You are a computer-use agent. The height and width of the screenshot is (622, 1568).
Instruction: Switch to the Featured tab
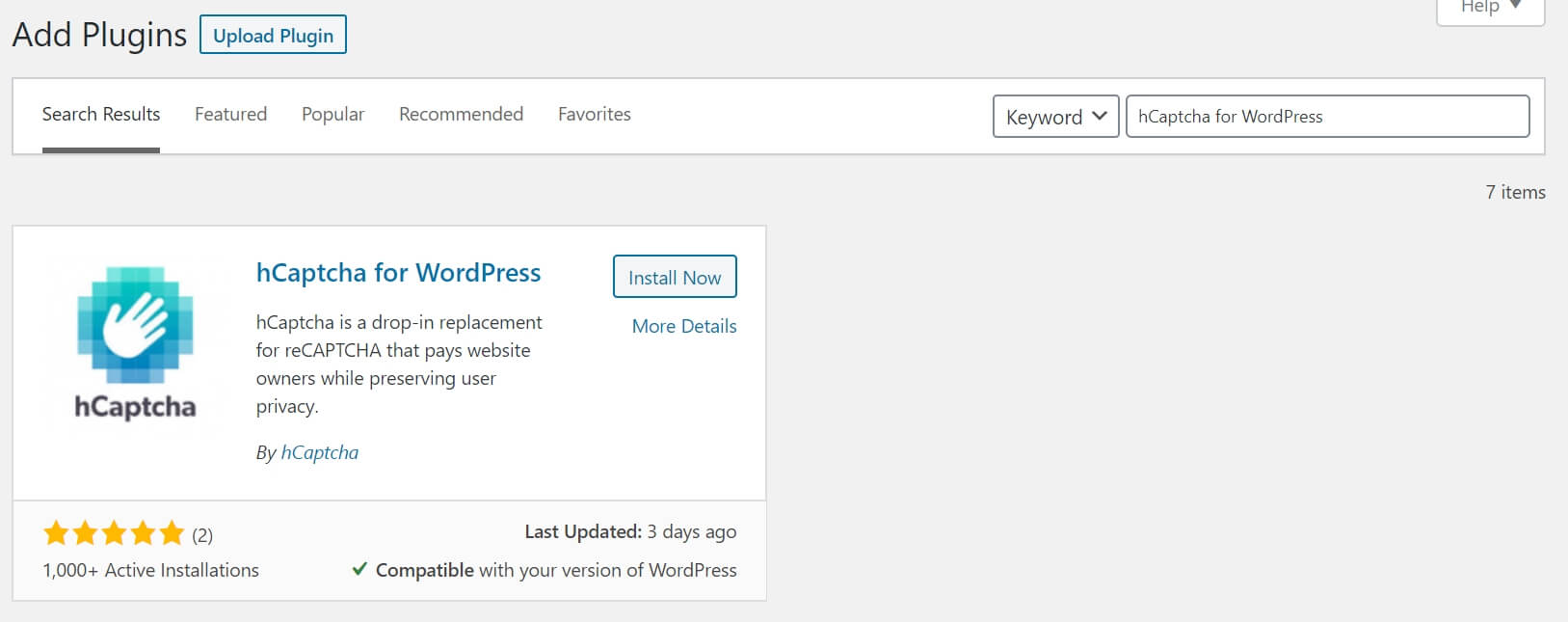(x=230, y=114)
